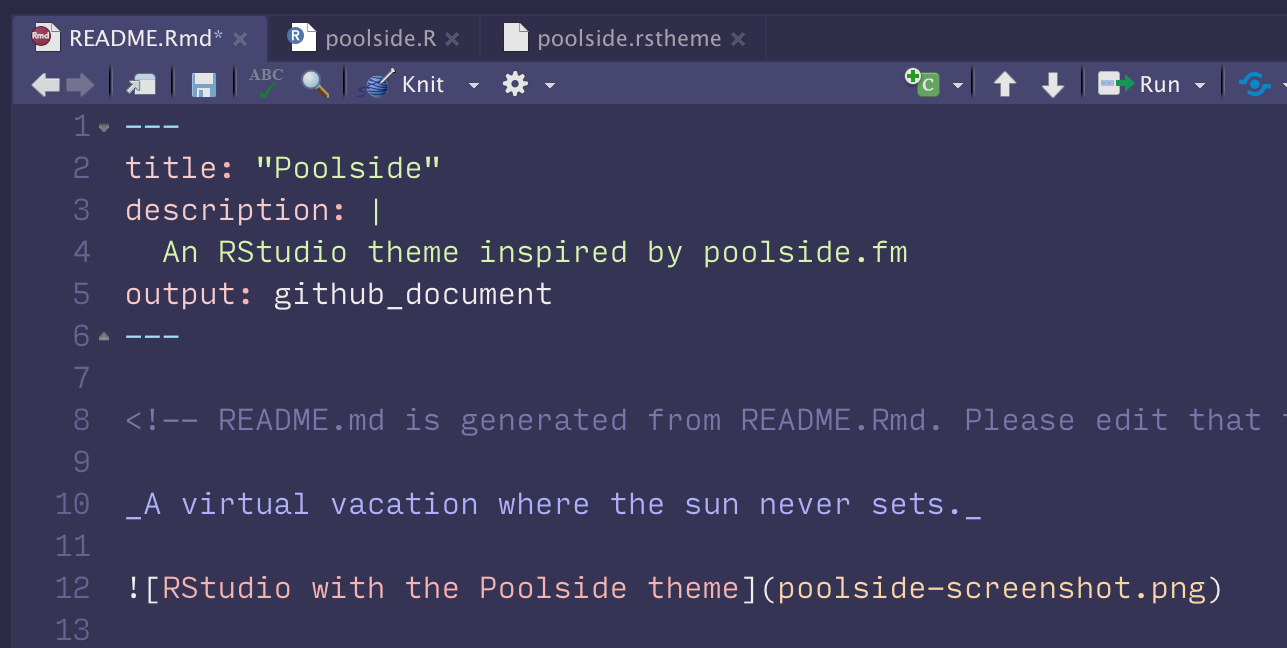Open the Knit options dropdown arrow
Screen dimensions: 1287x648
[x=474, y=85]
